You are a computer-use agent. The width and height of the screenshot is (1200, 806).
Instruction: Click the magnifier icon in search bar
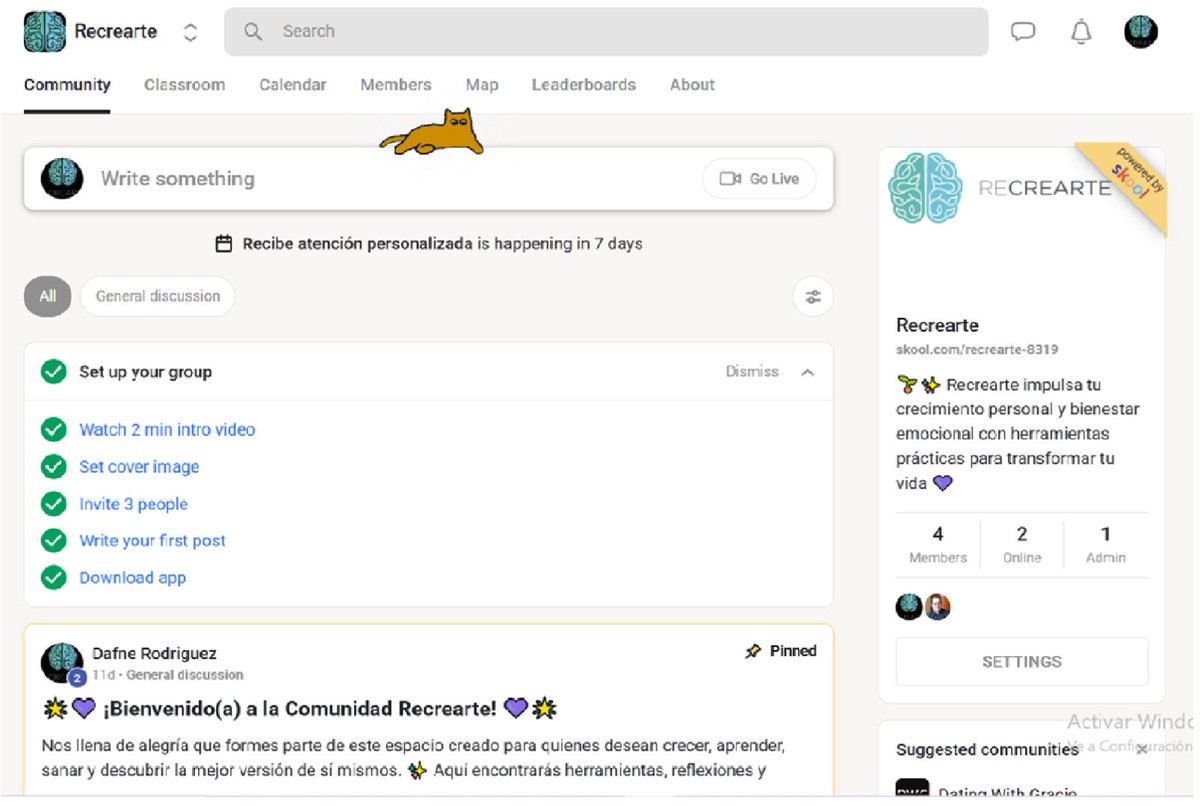click(x=253, y=32)
